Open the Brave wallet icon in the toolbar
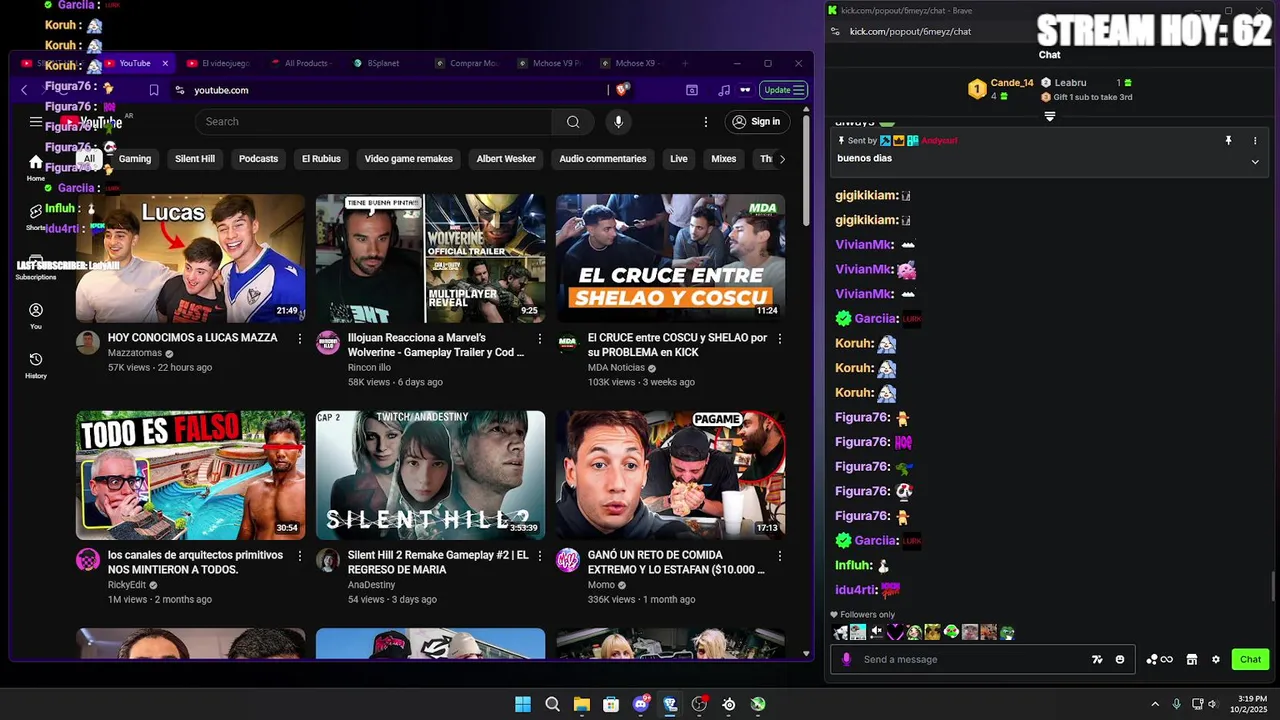Screen dimensions: 1280x720 [x=692, y=90]
